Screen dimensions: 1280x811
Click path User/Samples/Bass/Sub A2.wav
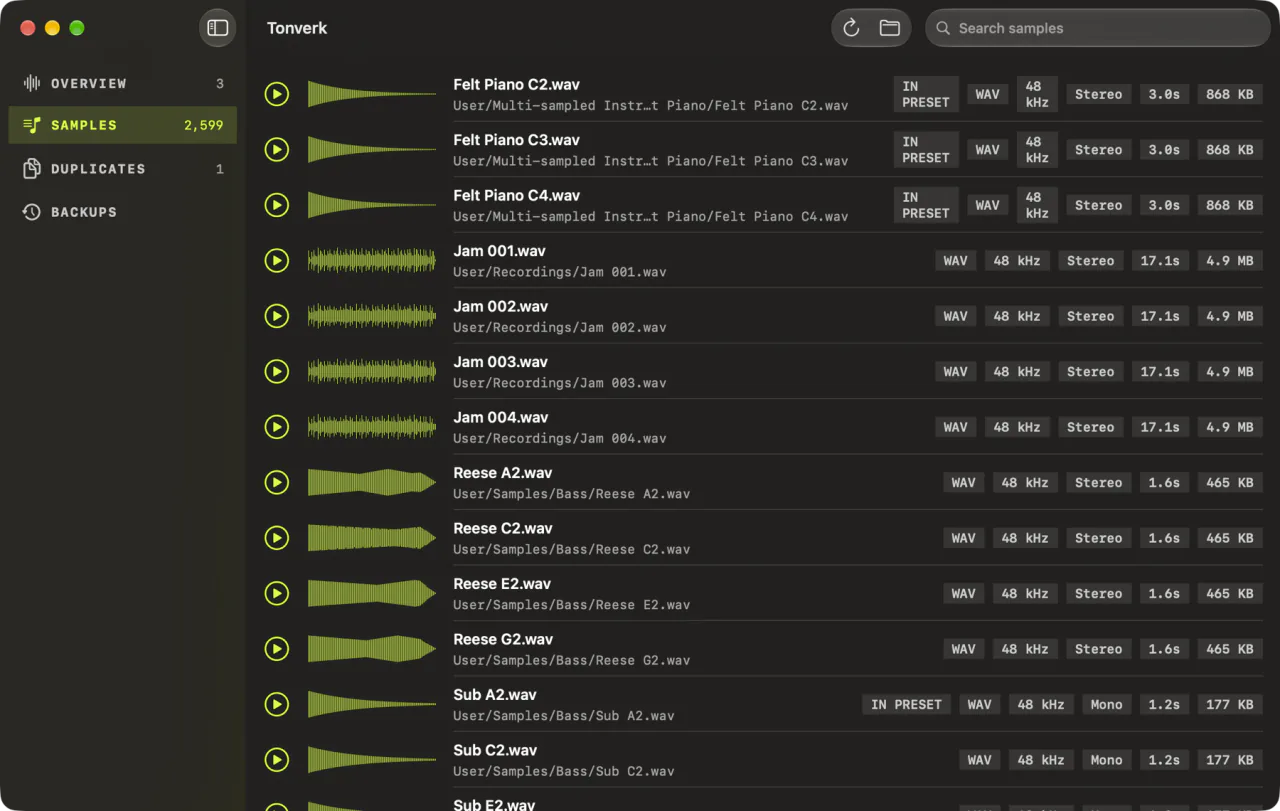pos(563,716)
